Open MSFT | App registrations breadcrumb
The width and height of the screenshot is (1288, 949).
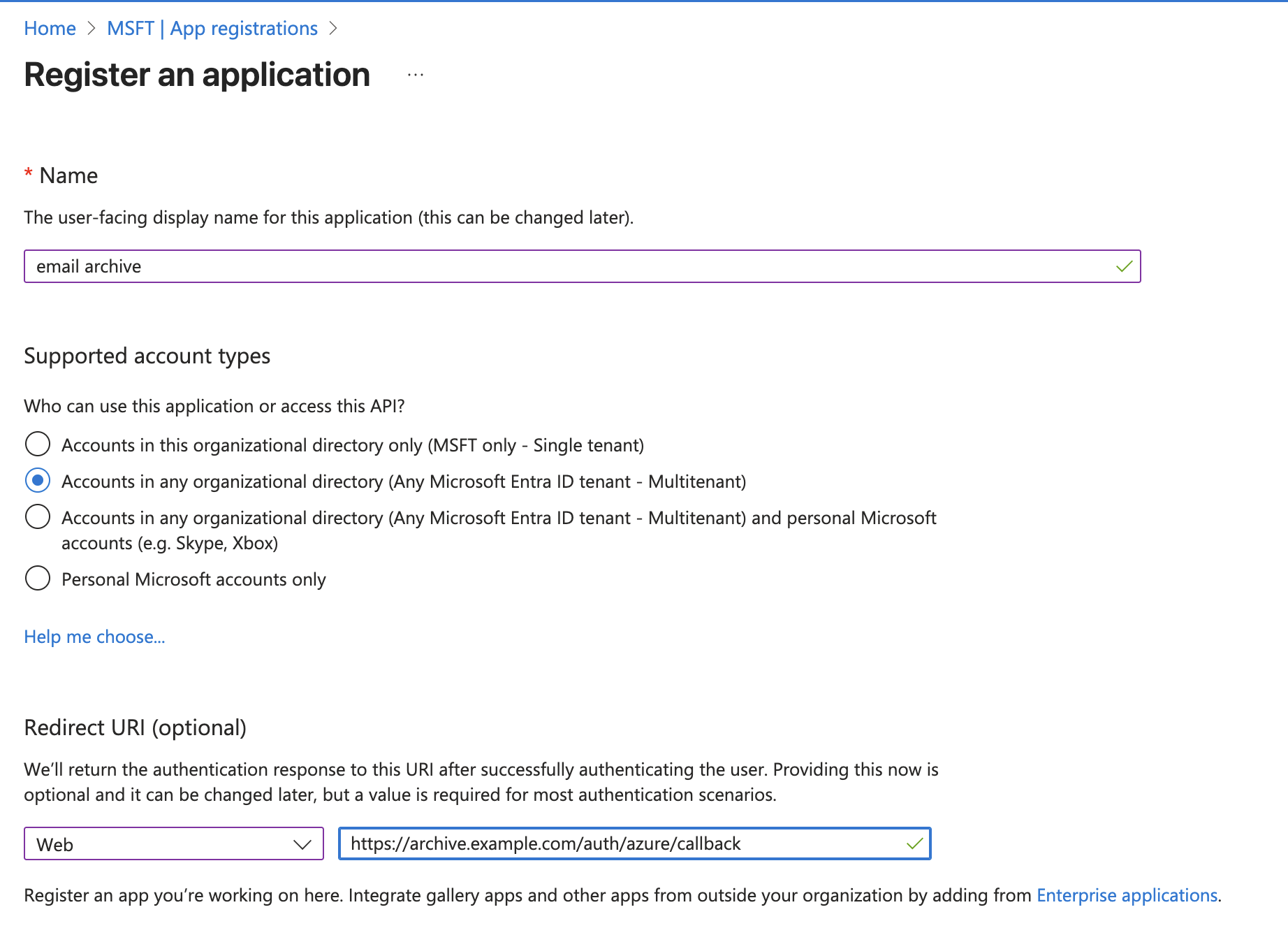(212, 29)
